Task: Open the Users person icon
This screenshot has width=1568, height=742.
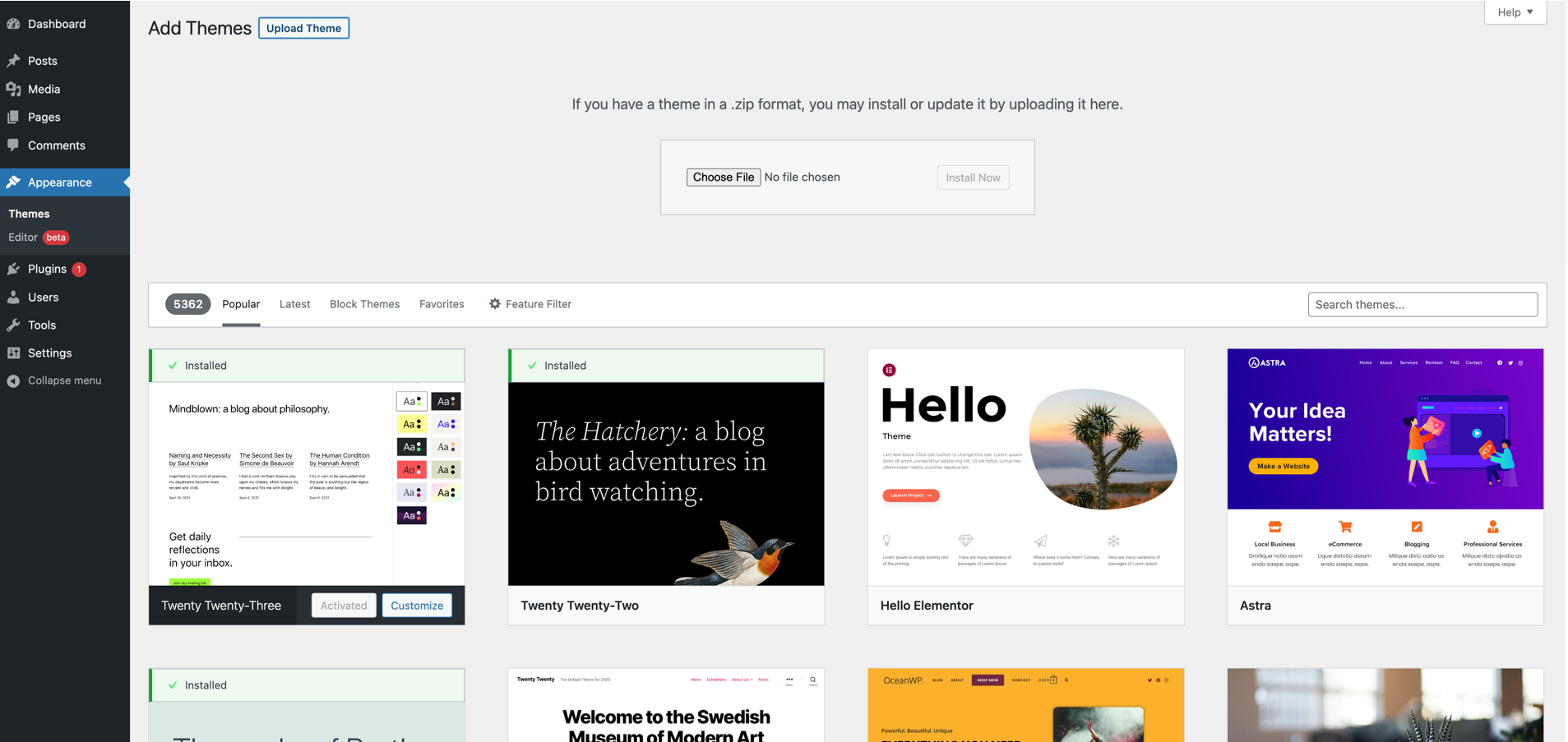Action: coord(13,297)
